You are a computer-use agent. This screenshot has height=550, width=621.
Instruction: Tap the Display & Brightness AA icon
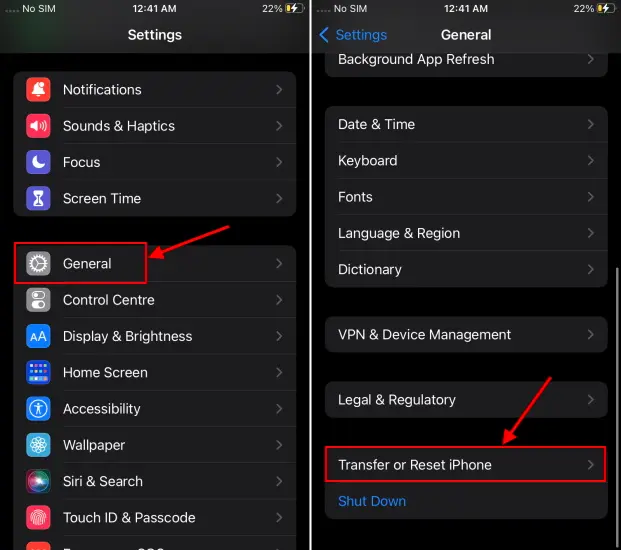click(38, 336)
